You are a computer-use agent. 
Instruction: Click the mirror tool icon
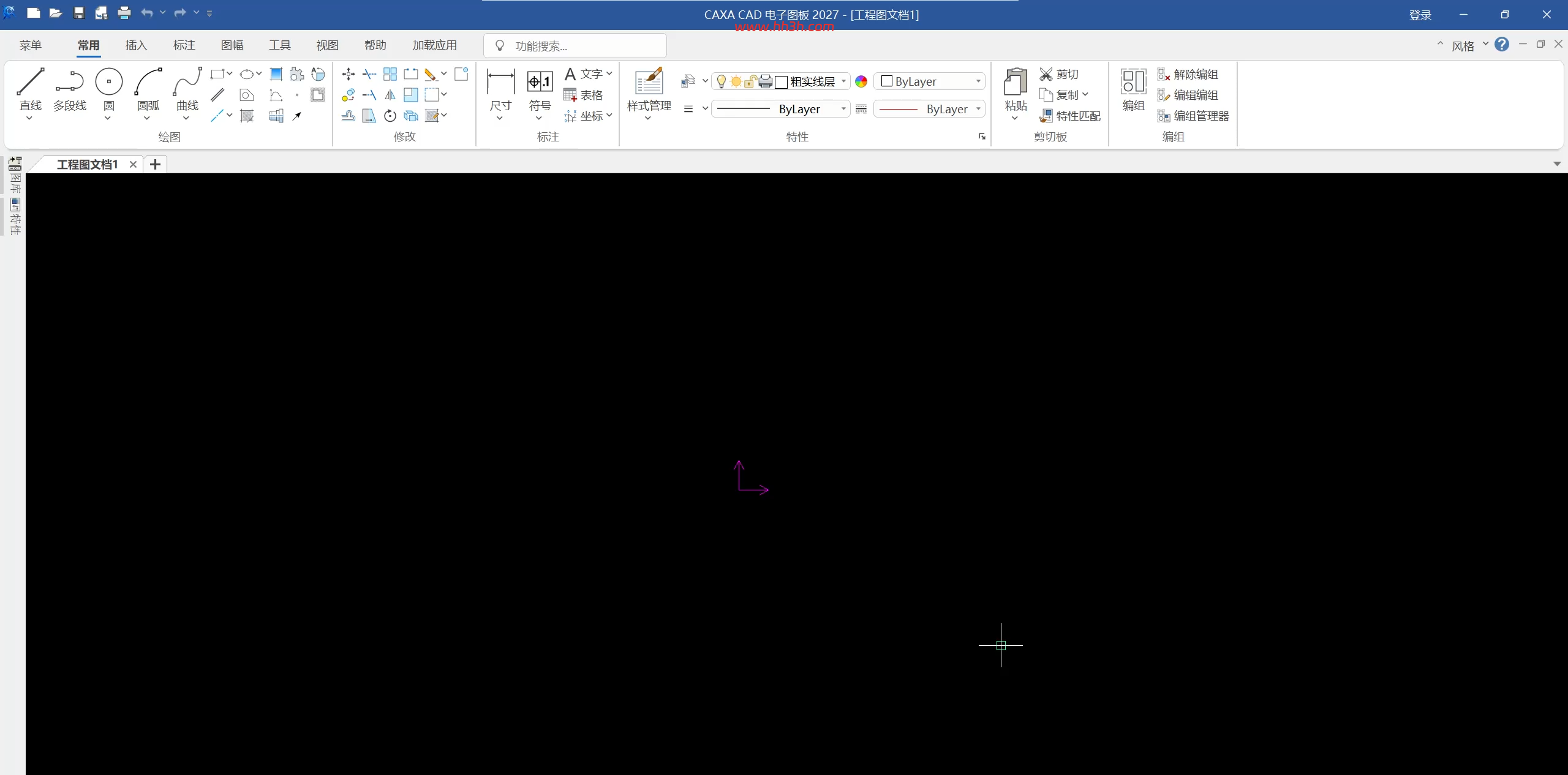[390, 95]
